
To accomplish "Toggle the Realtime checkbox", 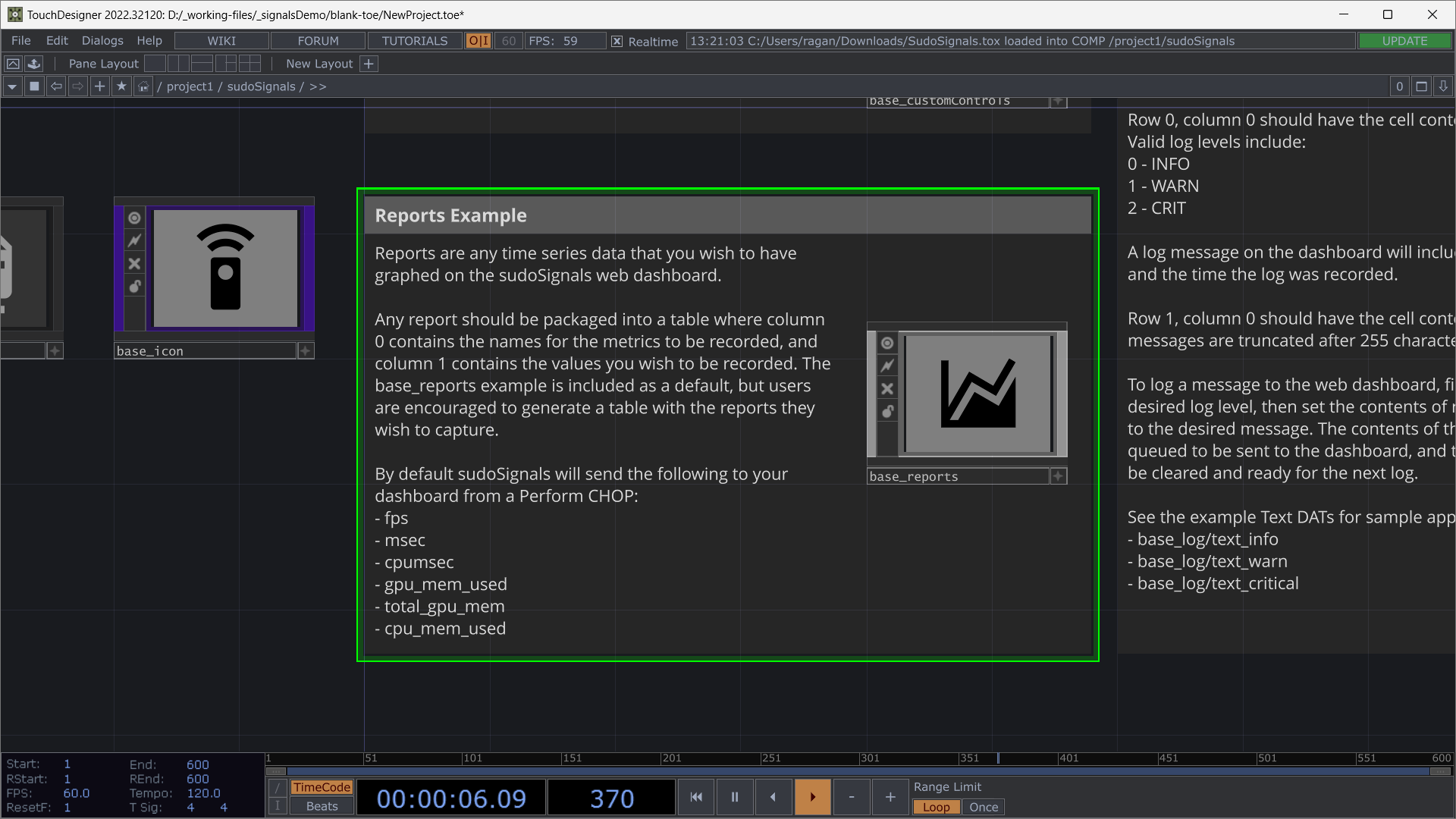I will click(x=617, y=42).
